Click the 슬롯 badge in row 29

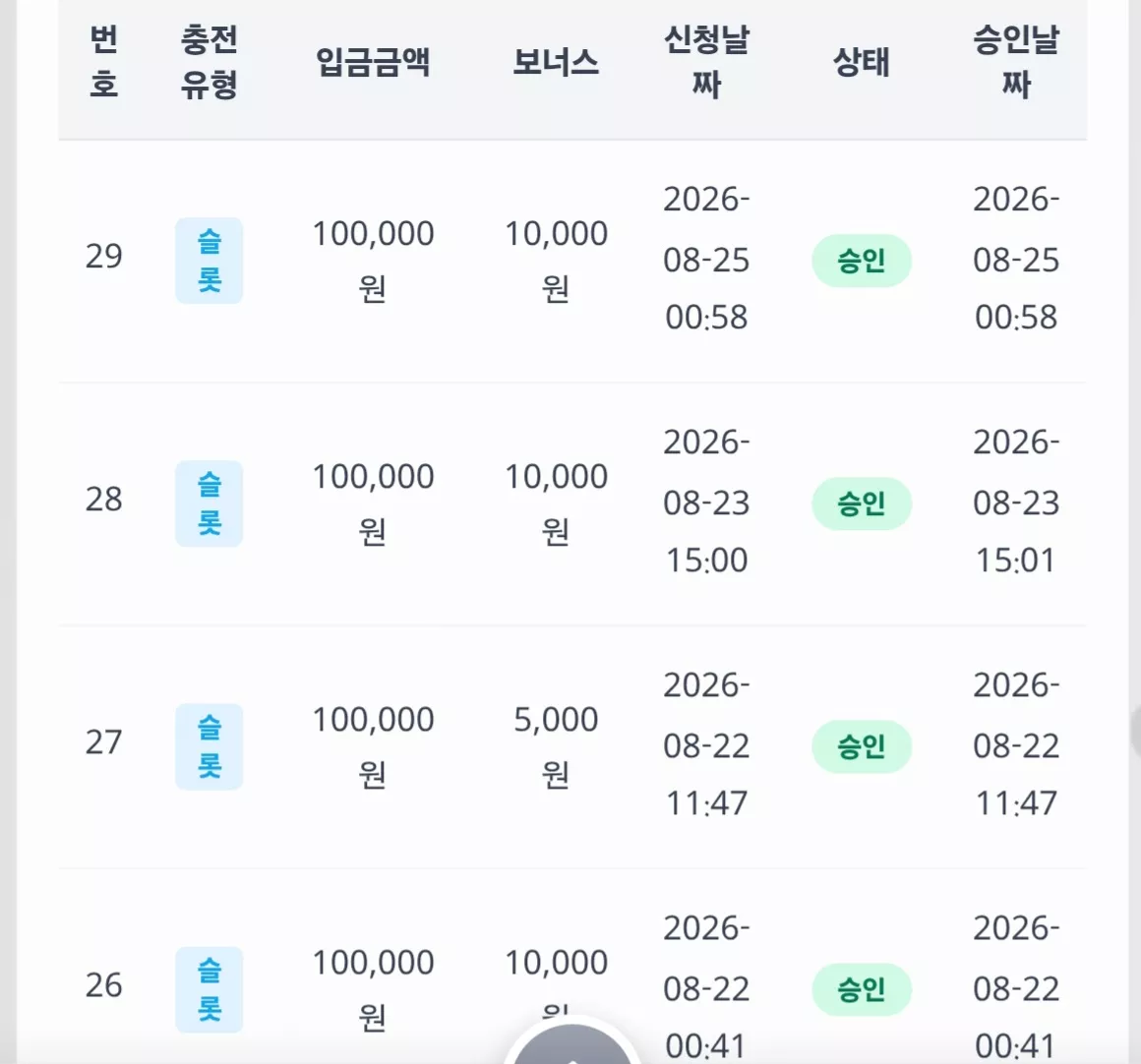tap(209, 261)
